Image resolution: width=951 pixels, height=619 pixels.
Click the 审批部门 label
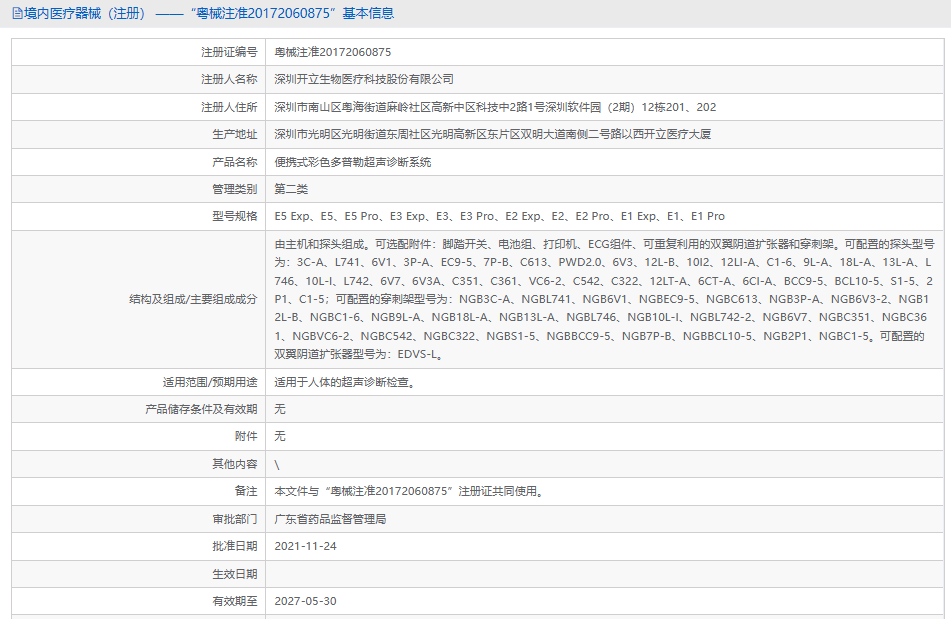pyautogui.click(x=235, y=519)
